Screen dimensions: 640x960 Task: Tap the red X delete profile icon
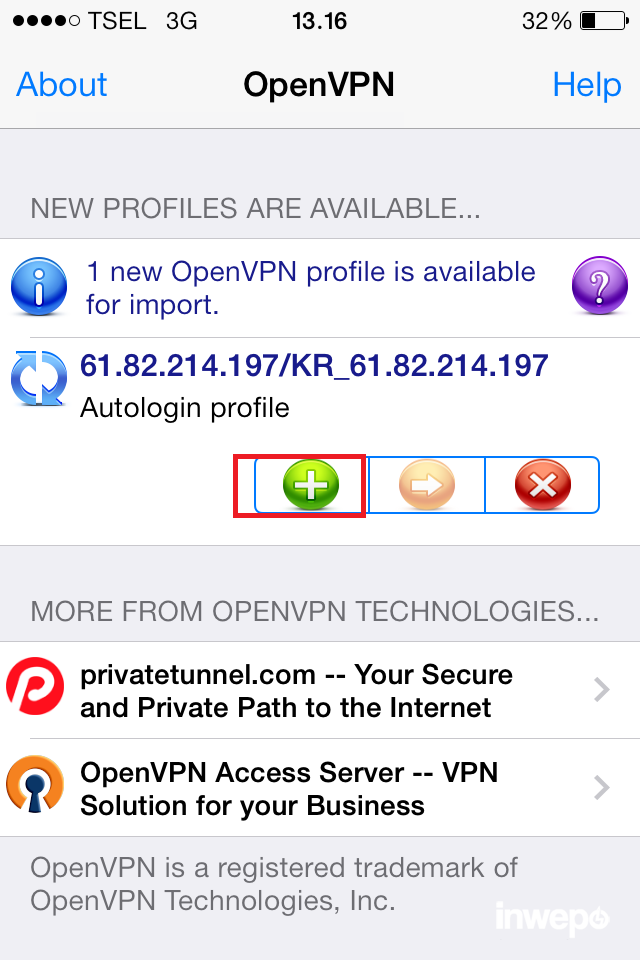(543, 485)
